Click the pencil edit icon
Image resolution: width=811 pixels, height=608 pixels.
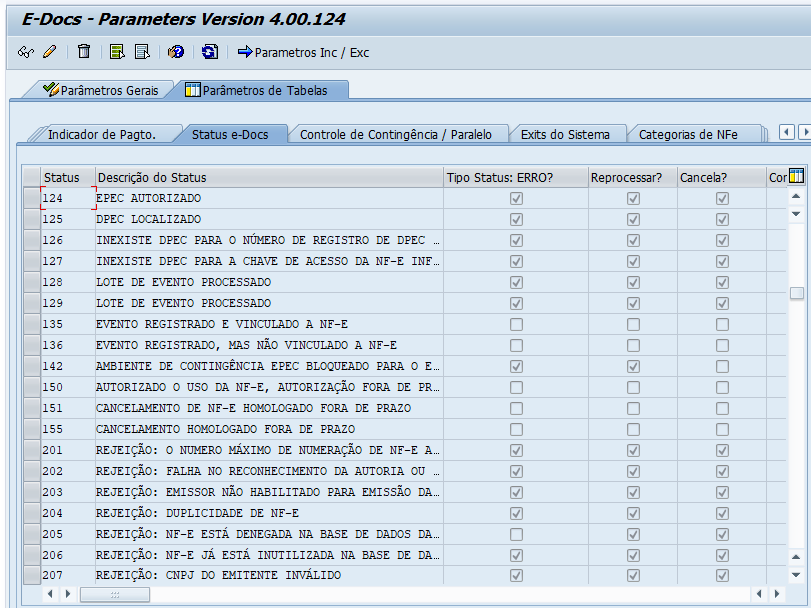point(49,52)
